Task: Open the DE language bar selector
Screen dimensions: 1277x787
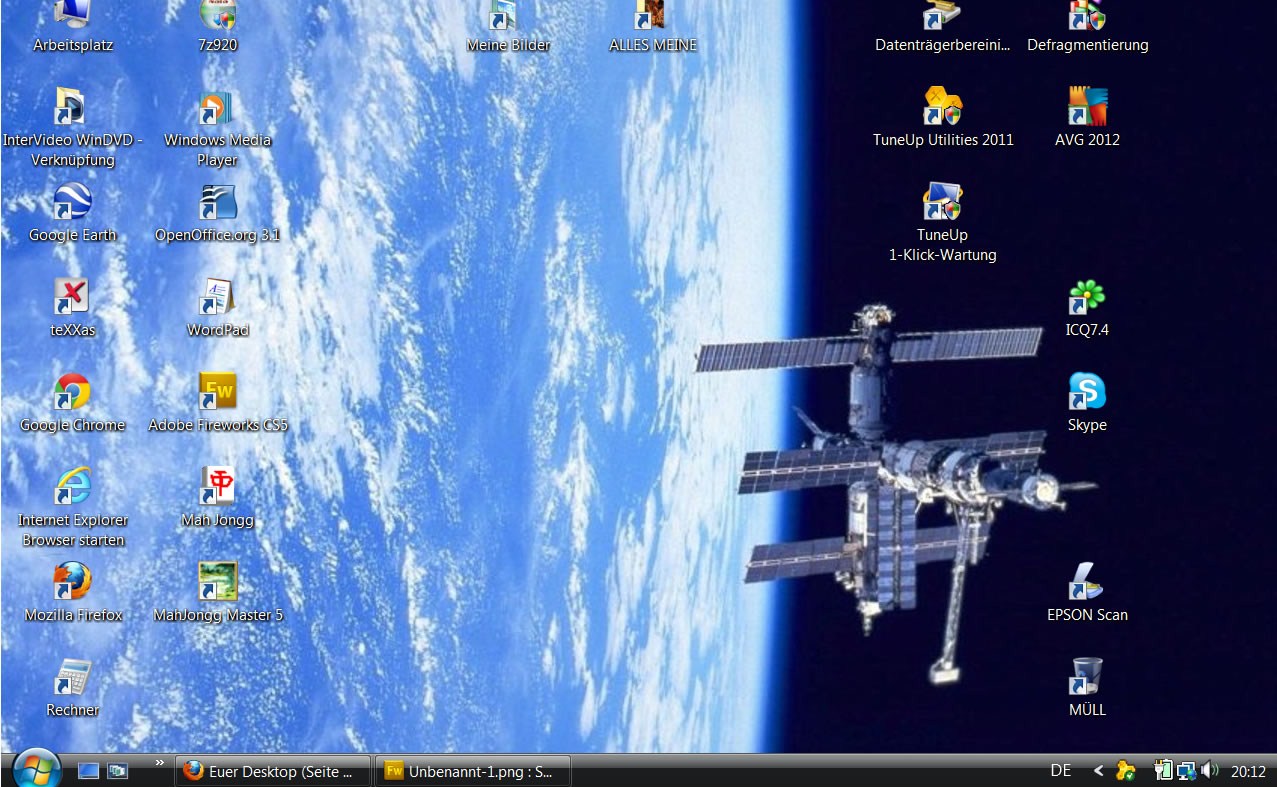Action: (x=1061, y=771)
